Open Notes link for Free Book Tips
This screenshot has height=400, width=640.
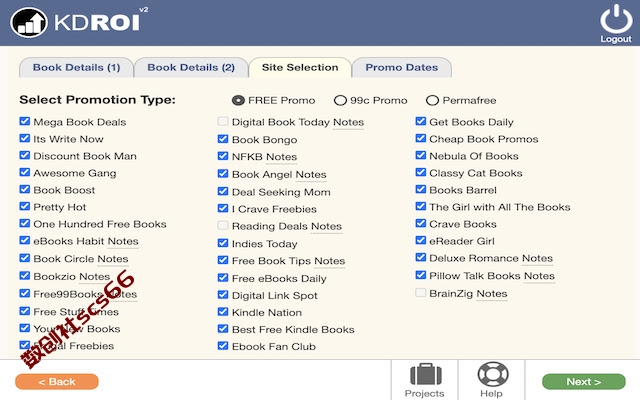pos(329,261)
